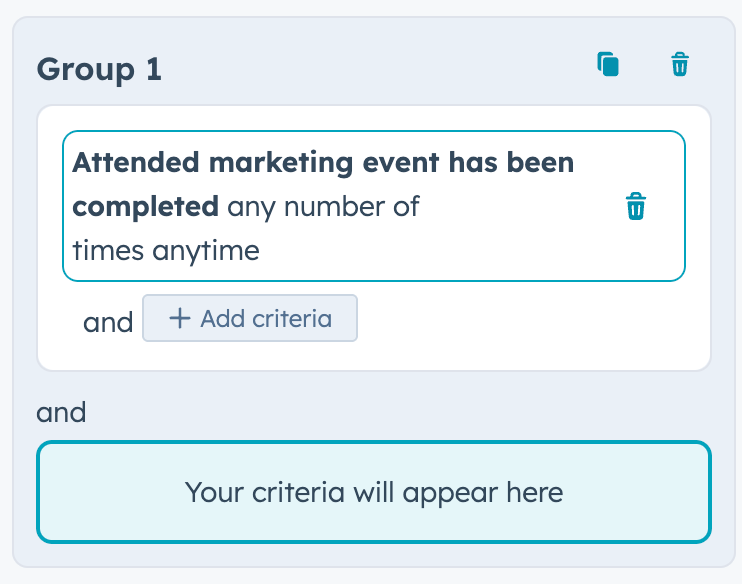Click the 'Attended marketing event has been' text
This screenshot has height=584, width=742.
coord(323,162)
